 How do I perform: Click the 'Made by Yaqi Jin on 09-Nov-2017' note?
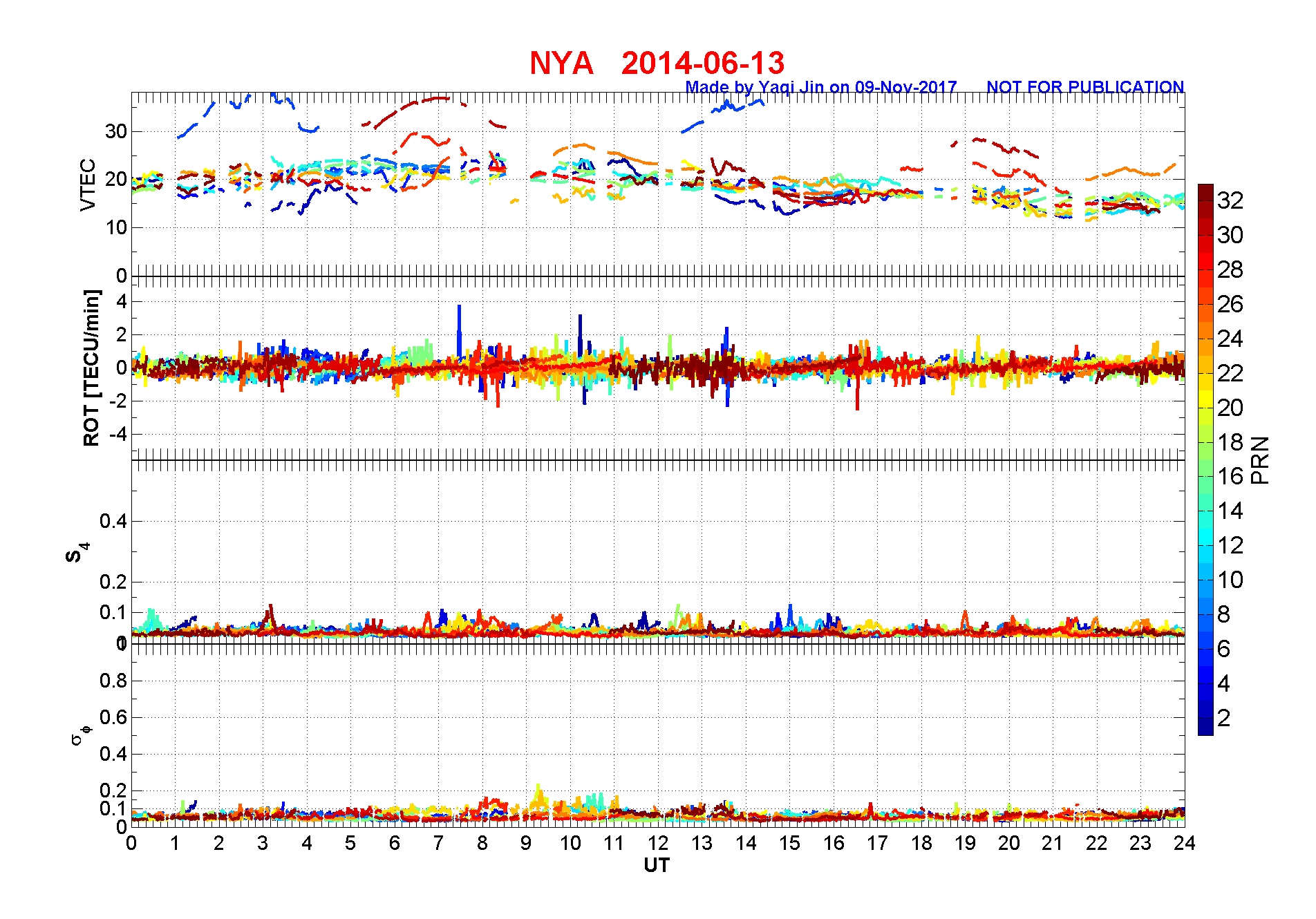click(x=821, y=87)
